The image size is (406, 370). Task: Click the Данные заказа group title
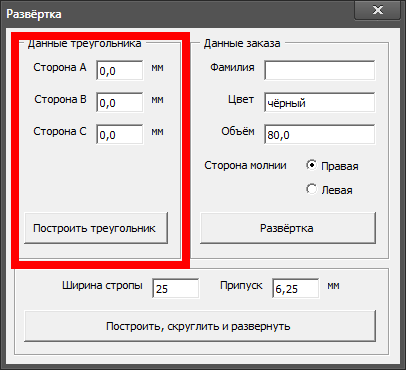pyautogui.click(x=242, y=43)
